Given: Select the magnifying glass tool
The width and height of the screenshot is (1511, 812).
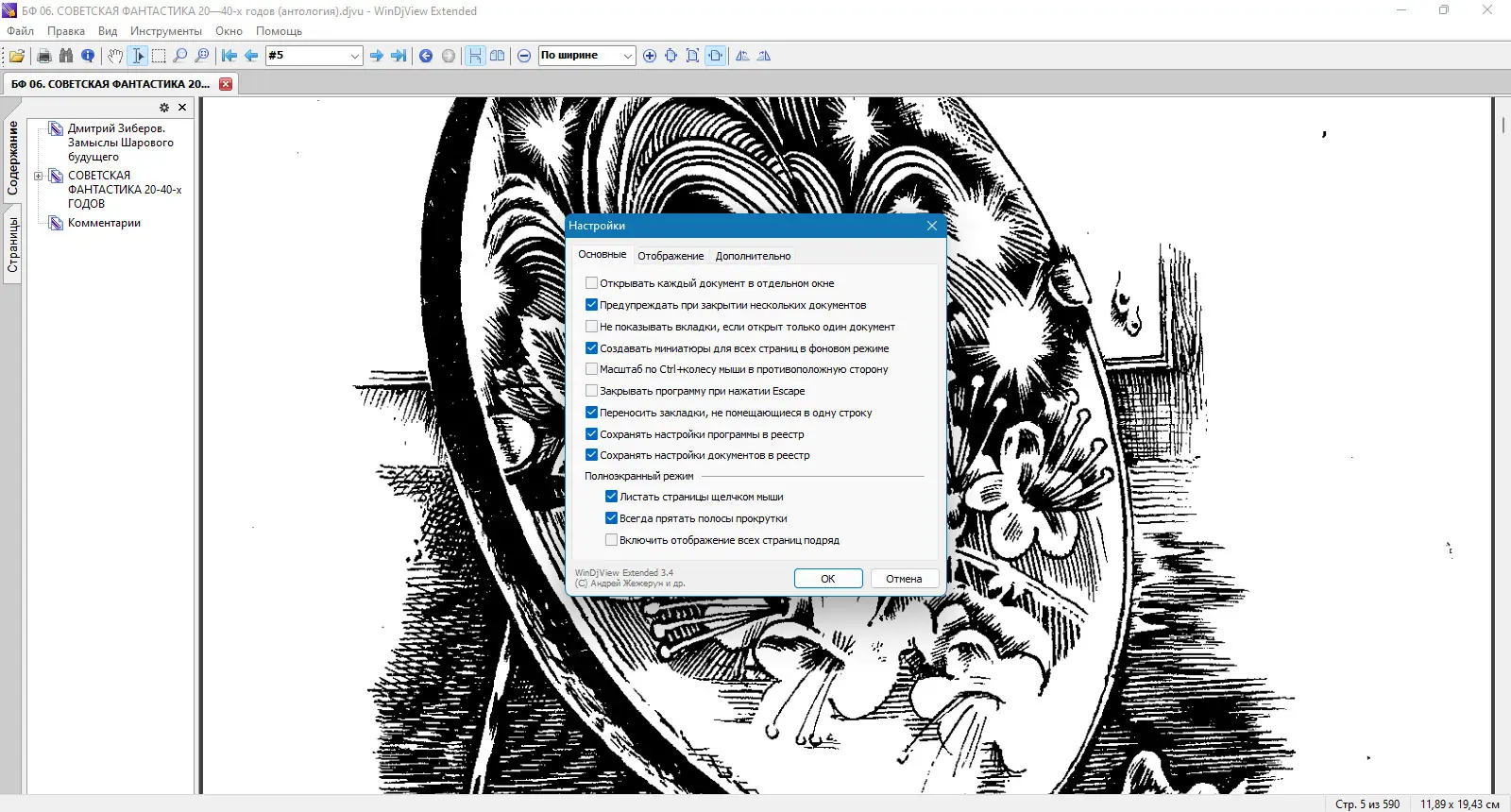Looking at the screenshot, I should pyautogui.click(x=180, y=56).
